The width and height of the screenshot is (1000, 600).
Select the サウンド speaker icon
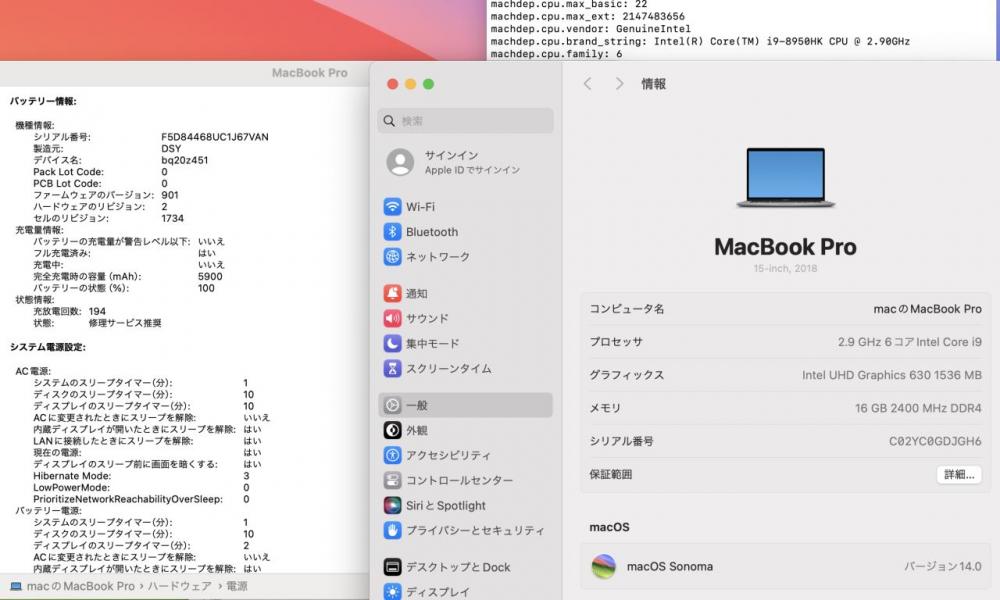392,318
